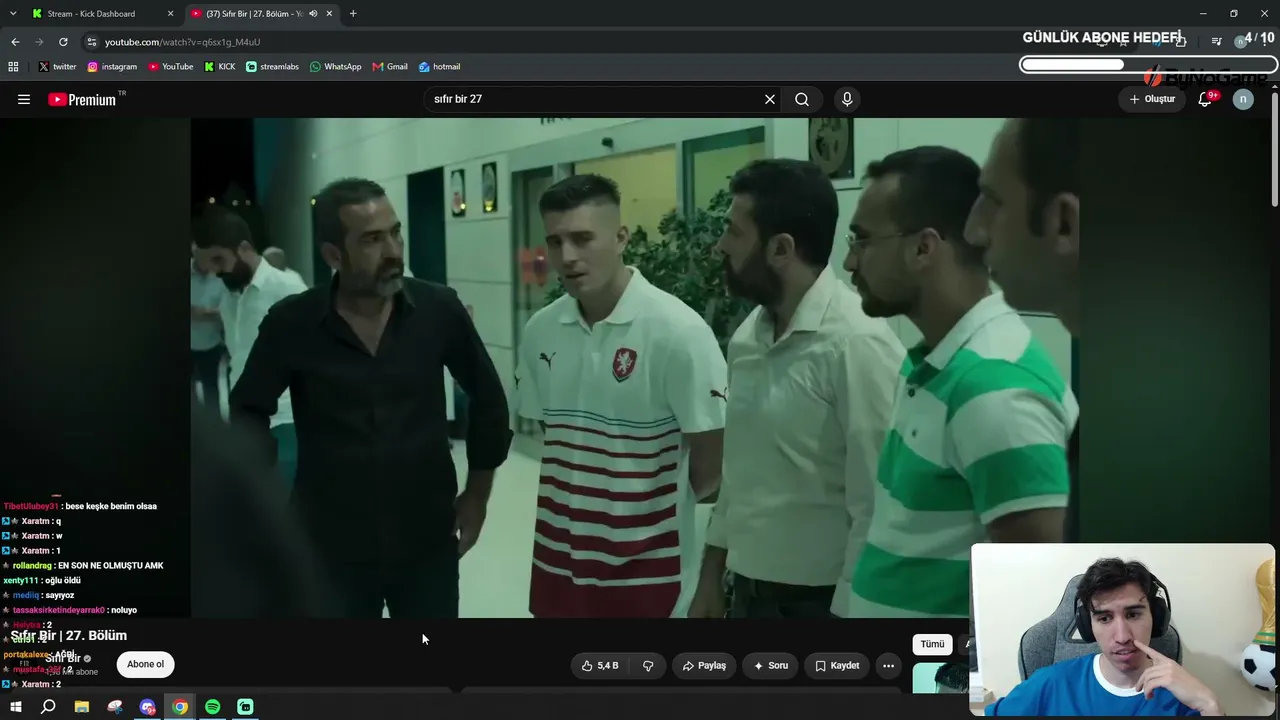
Task: Subscribe with the Abone ol button
Action: click(x=145, y=665)
